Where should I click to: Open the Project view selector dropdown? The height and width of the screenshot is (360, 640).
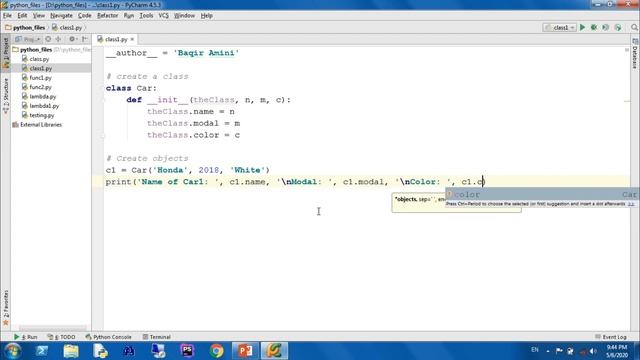pos(27,39)
